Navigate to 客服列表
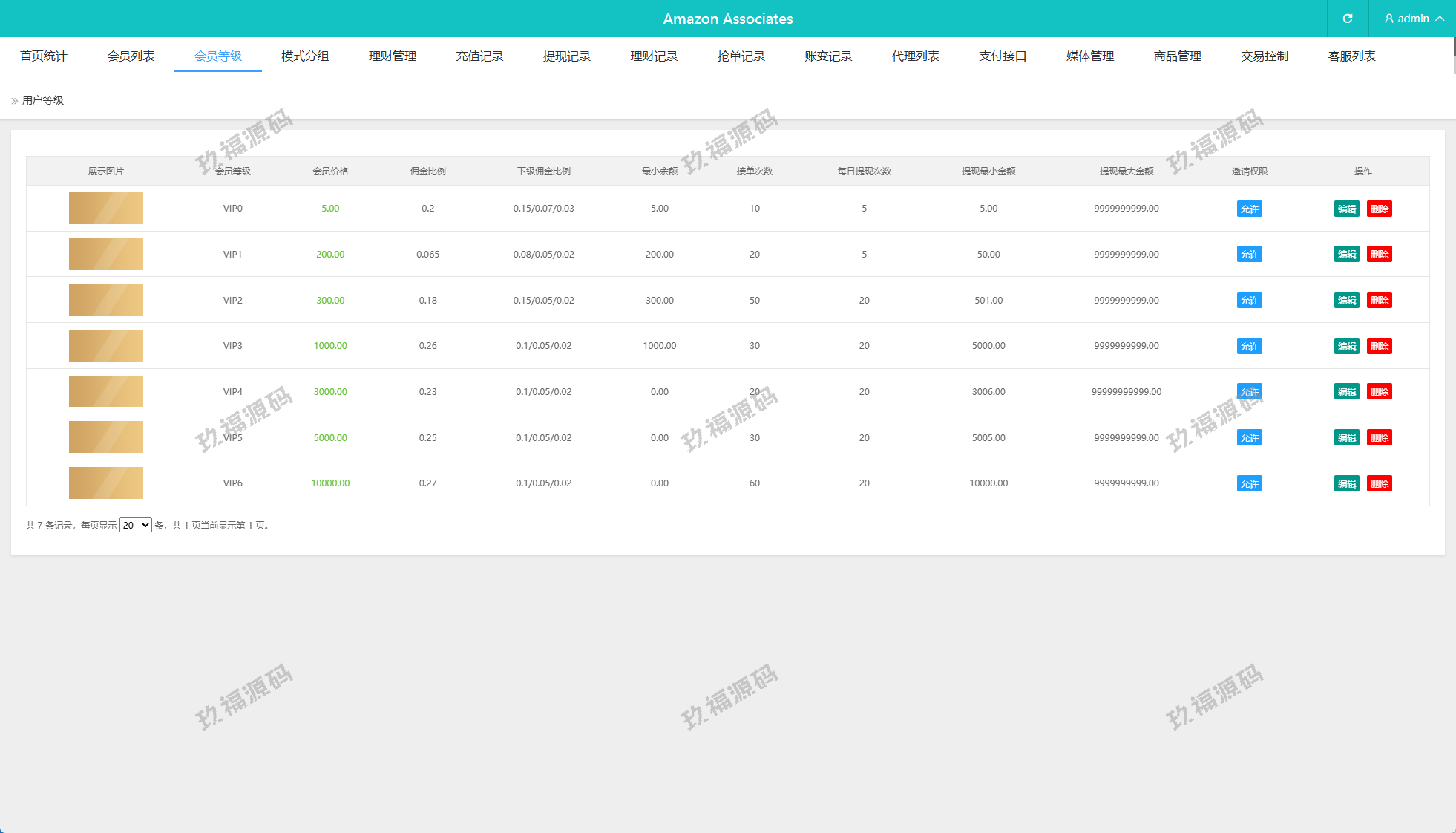The image size is (1456, 833). coord(1351,56)
